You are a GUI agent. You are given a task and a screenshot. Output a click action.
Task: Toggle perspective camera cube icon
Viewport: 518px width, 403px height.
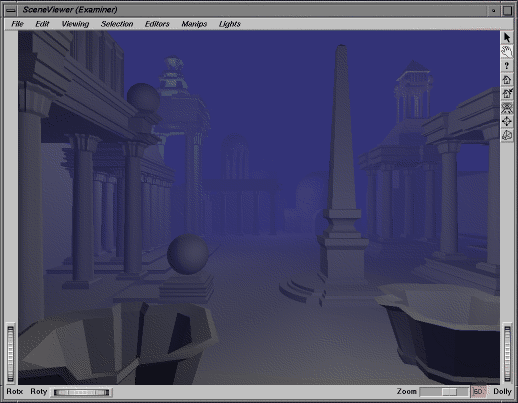tap(507, 135)
